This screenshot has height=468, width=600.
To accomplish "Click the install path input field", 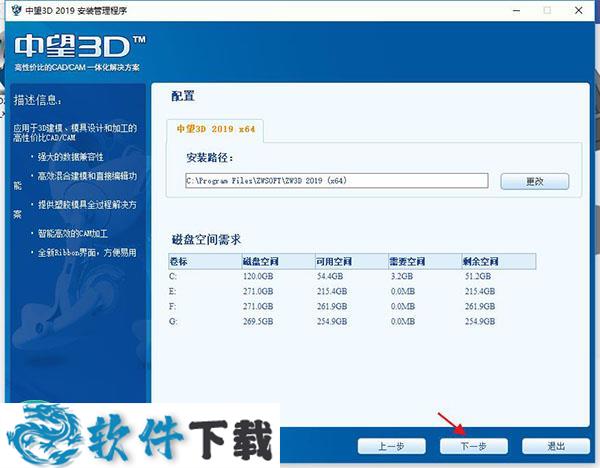I will click(336, 181).
